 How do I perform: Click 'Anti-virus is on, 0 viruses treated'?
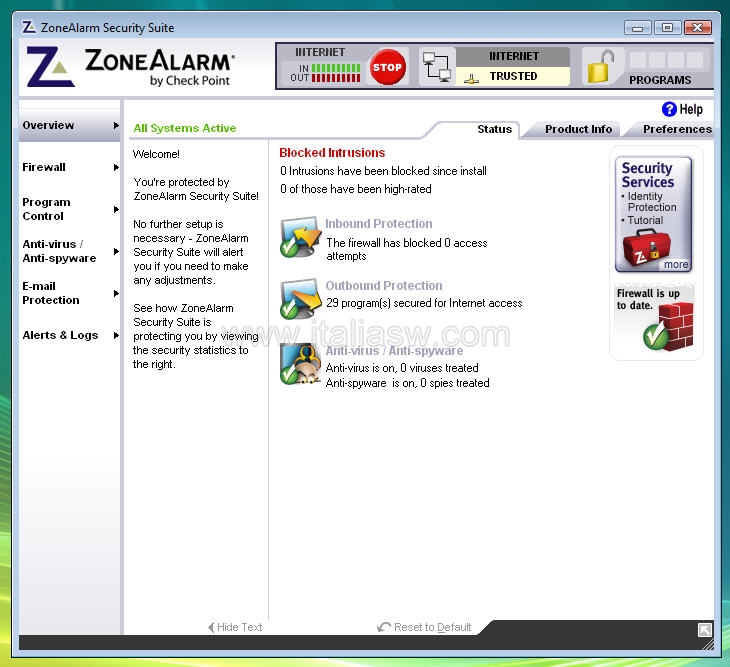point(402,368)
